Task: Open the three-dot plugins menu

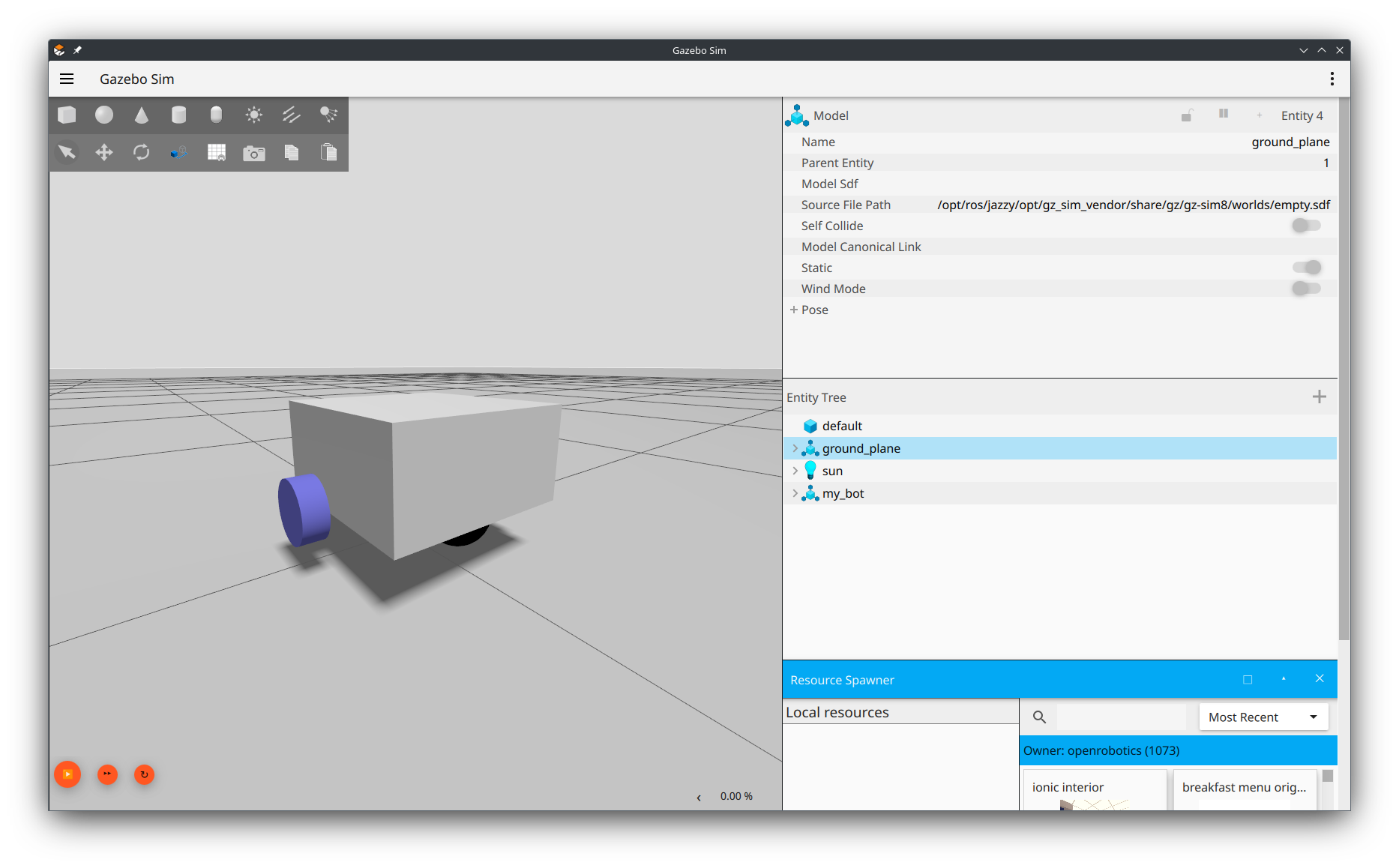Action: coord(1332,79)
